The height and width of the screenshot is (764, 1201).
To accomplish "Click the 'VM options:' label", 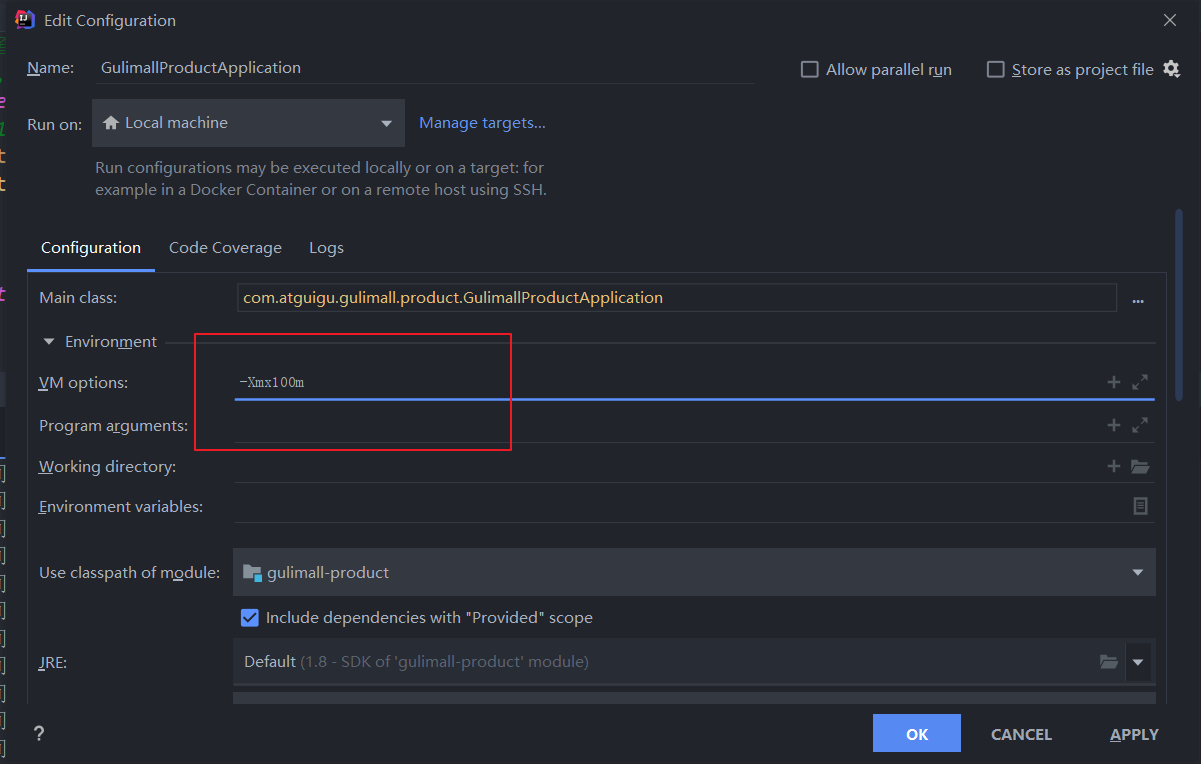I will pos(84,383).
